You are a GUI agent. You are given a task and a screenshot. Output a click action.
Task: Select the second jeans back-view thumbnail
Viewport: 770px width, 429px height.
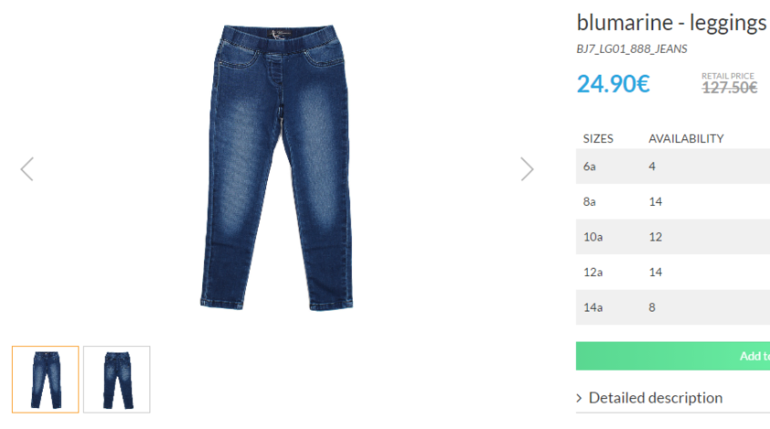(x=117, y=379)
